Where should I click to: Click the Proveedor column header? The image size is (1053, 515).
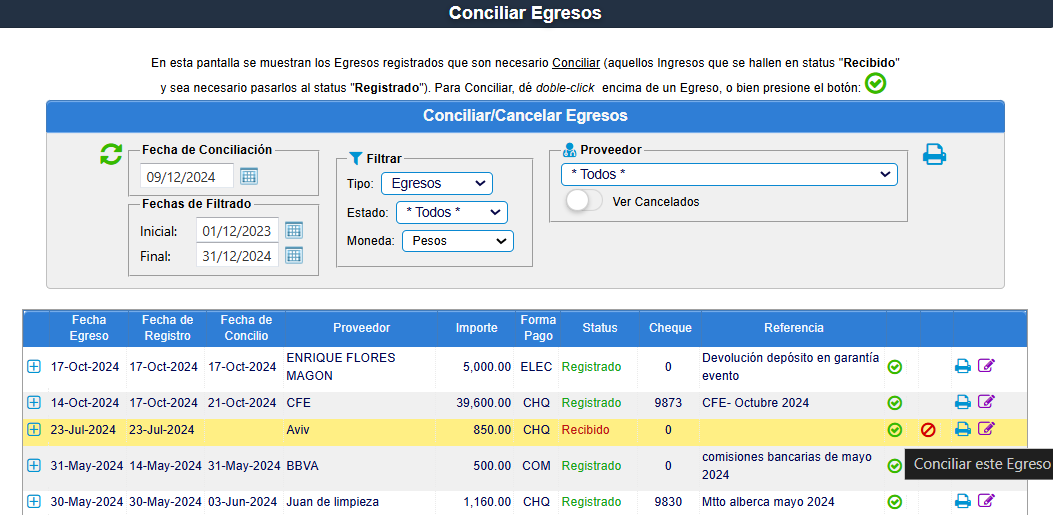361,328
